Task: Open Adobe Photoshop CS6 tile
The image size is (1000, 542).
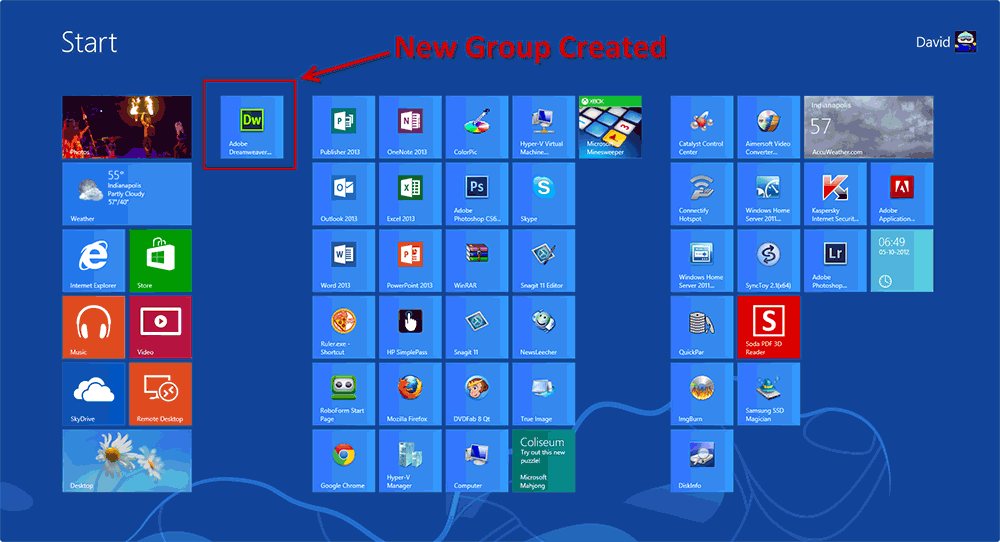Action: pyautogui.click(x=477, y=194)
